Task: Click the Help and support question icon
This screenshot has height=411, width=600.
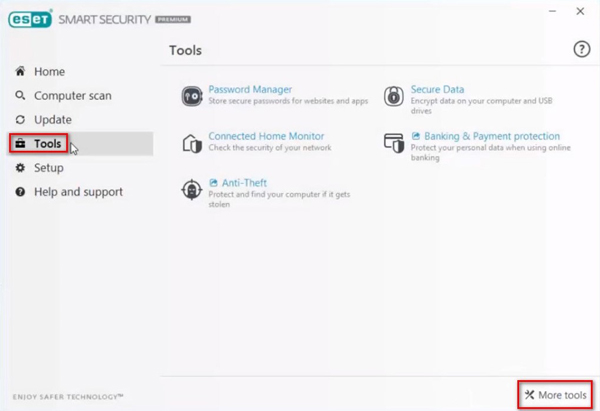Action: [x=20, y=192]
